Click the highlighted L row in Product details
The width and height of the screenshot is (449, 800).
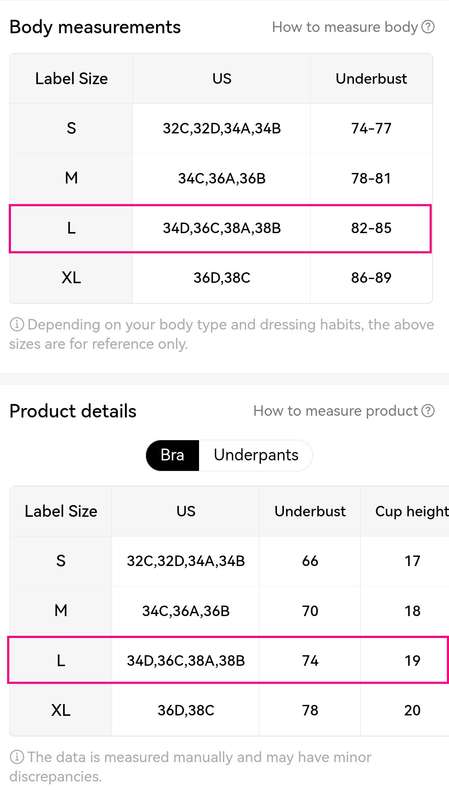point(229,660)
